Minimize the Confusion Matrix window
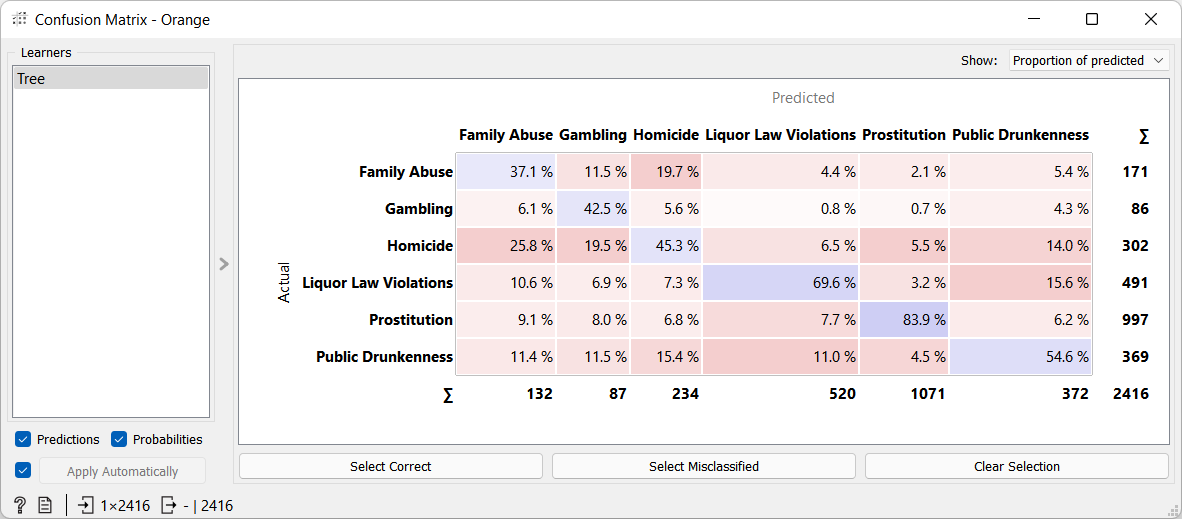This screenshot has width=1182, height=519. point(1034,19)
